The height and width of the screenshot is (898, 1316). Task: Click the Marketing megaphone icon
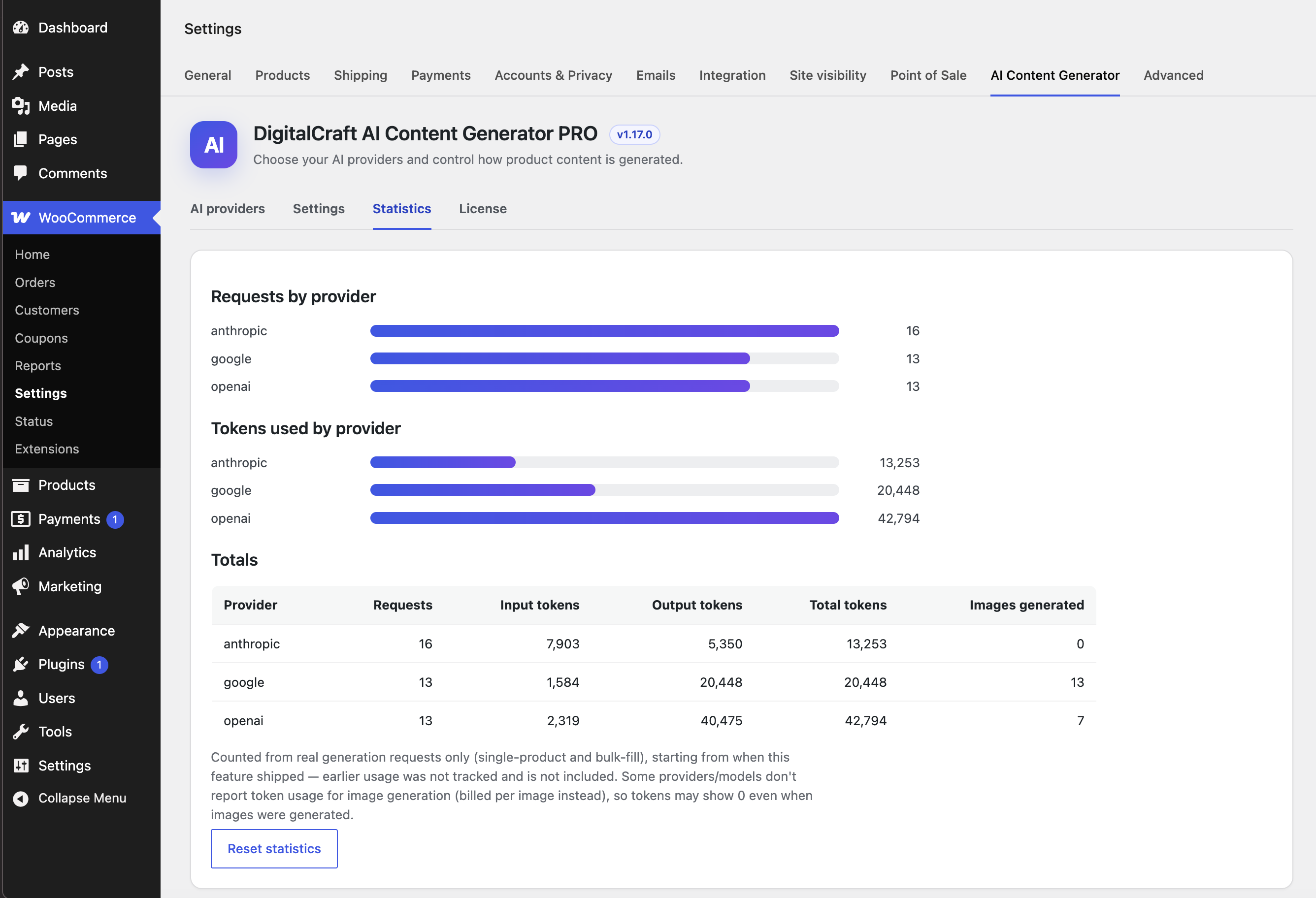click(x=21, y=586)
